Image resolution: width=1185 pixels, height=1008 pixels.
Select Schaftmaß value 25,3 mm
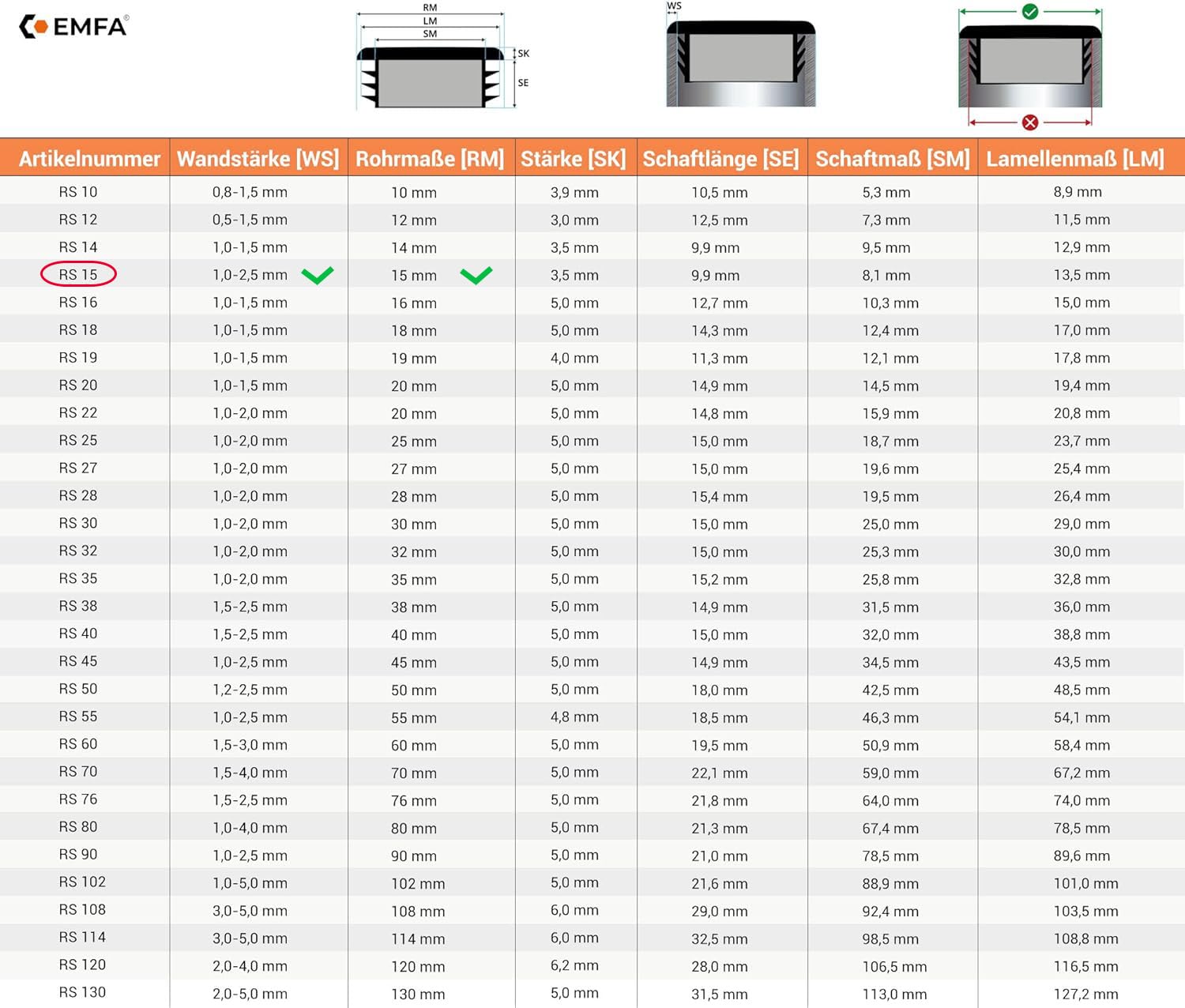point(890,551)
